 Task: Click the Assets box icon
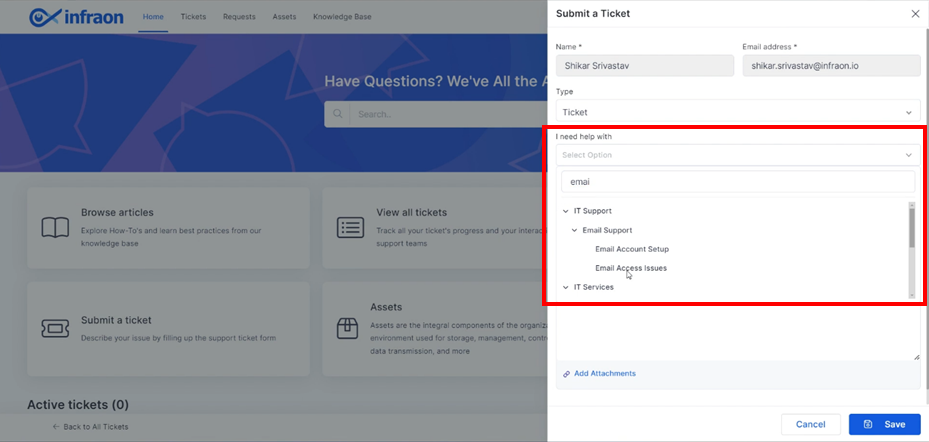point(347,328)
